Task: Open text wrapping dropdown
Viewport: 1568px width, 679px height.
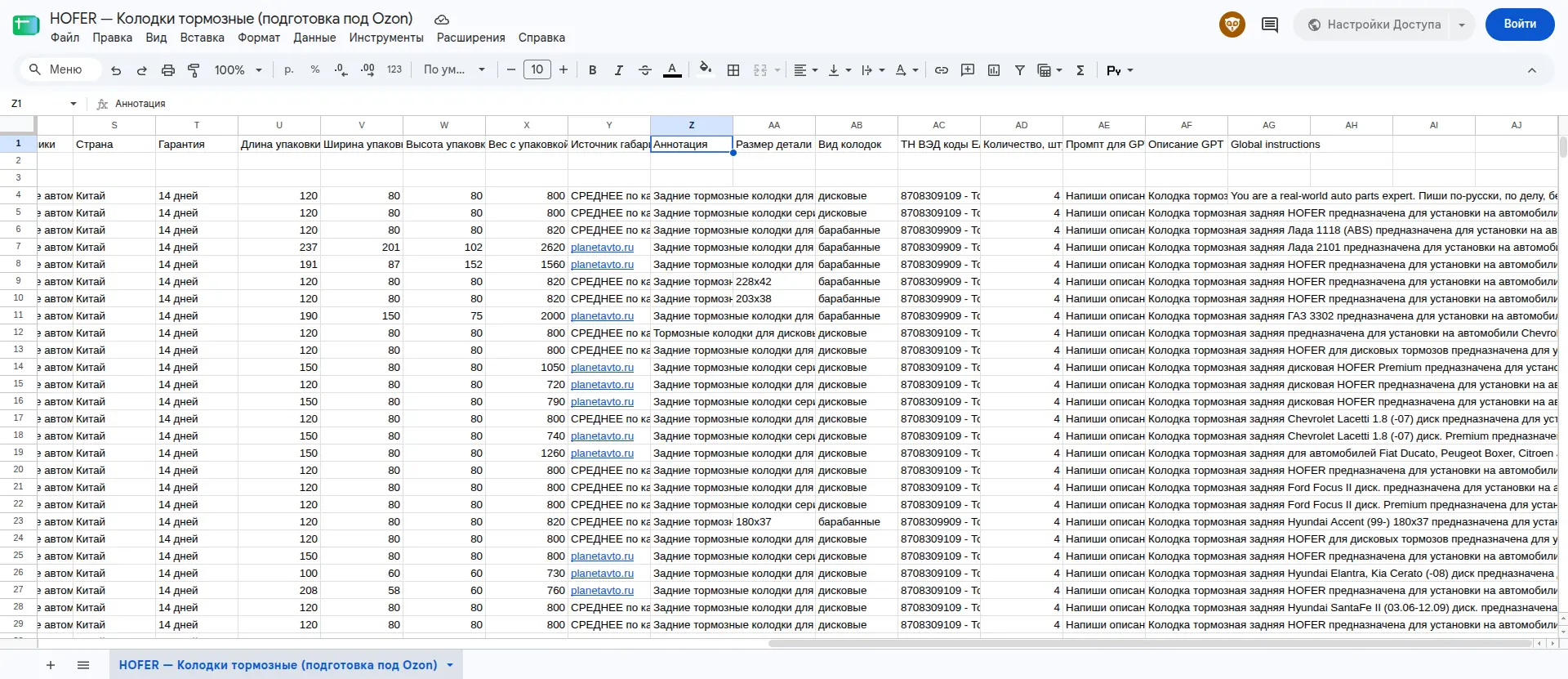Action: 873,70
